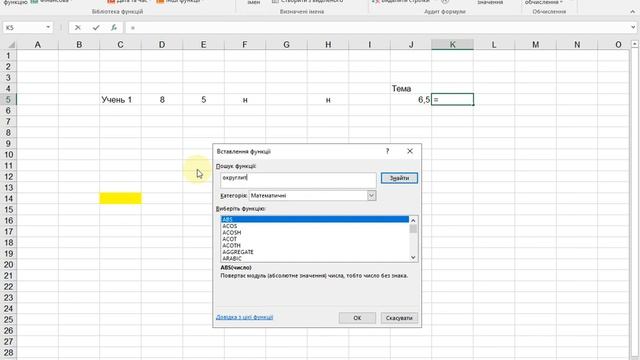Confirm formula entry with the checkmark icon
This screenshot has height=360, width=640.
[x=96, y=28]
